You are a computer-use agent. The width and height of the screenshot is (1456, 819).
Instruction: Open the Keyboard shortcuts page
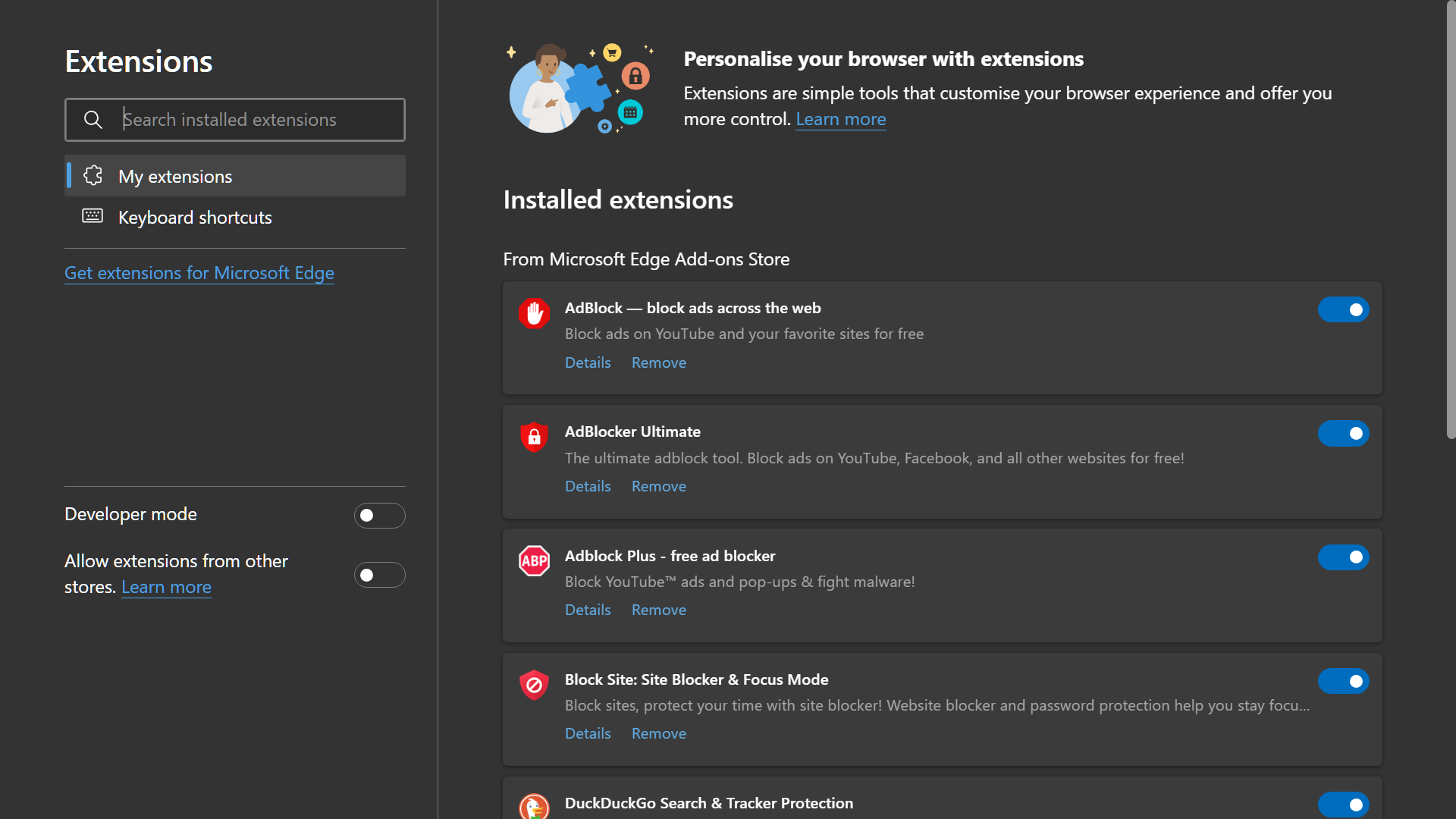195,218
